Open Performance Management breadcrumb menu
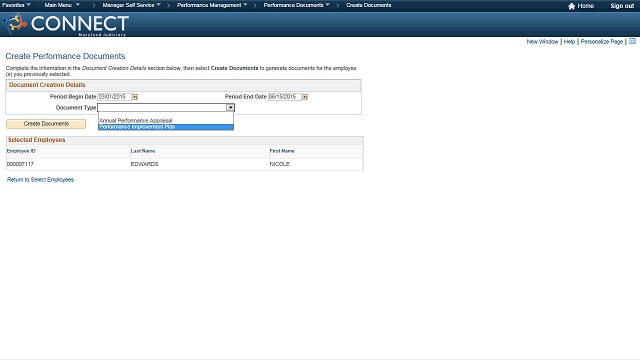Viewport: 640px width, 360px height. coord(212,5)
